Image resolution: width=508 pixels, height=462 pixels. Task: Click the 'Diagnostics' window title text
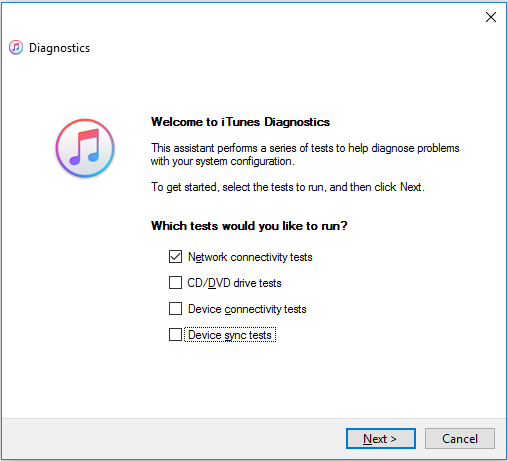59,48
